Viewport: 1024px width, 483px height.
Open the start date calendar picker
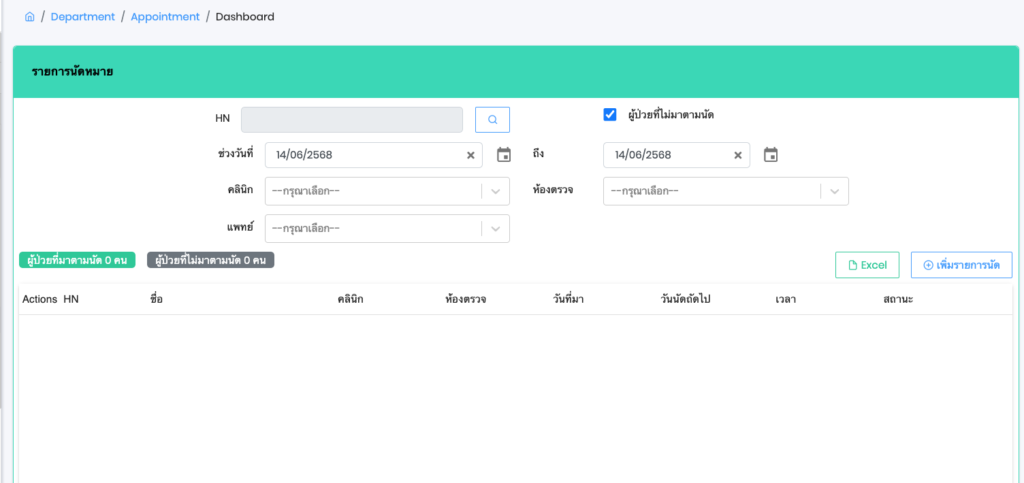tap(504, 155)
